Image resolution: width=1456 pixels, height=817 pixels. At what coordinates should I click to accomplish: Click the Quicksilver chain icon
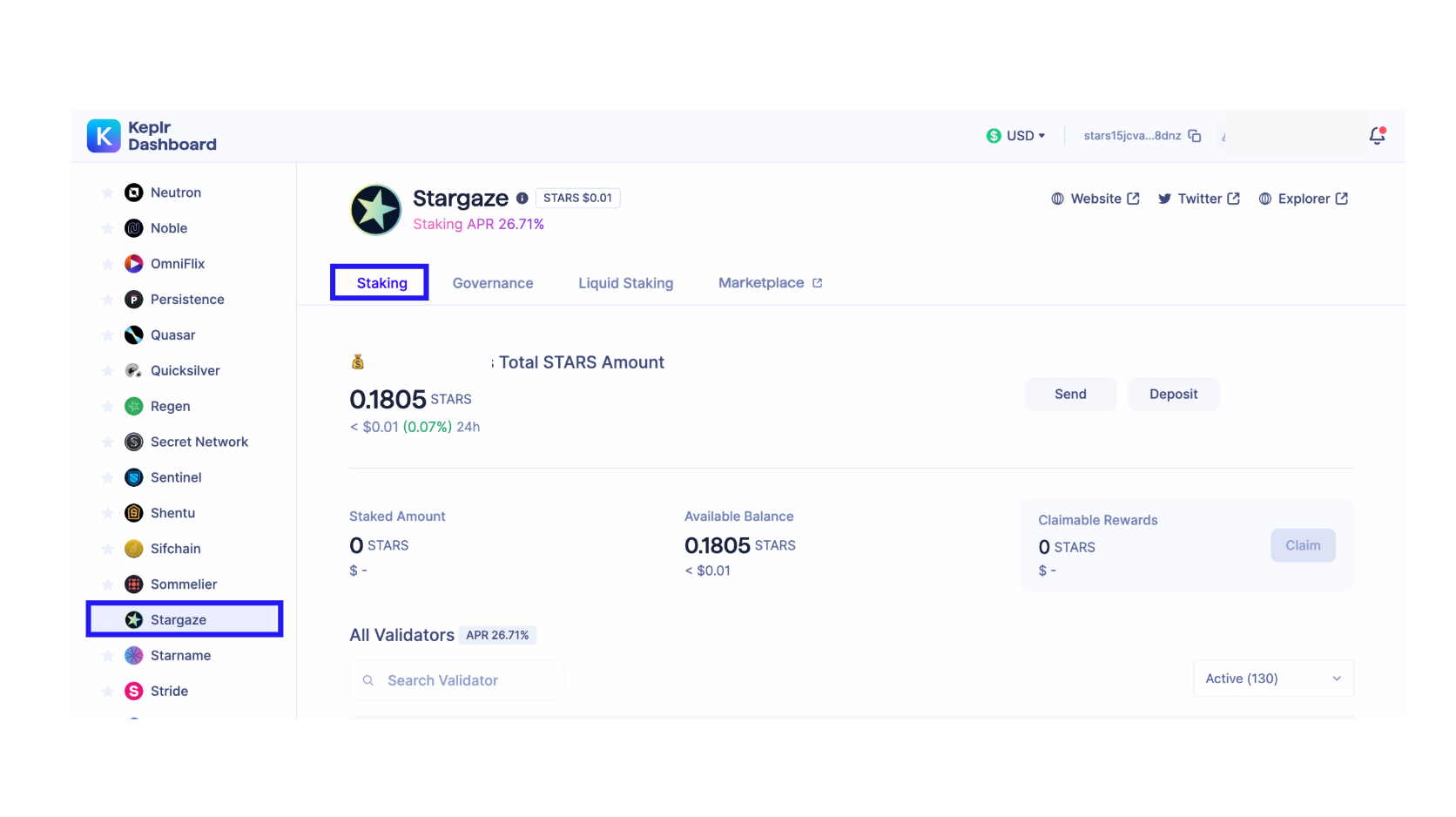coord(133,371)
